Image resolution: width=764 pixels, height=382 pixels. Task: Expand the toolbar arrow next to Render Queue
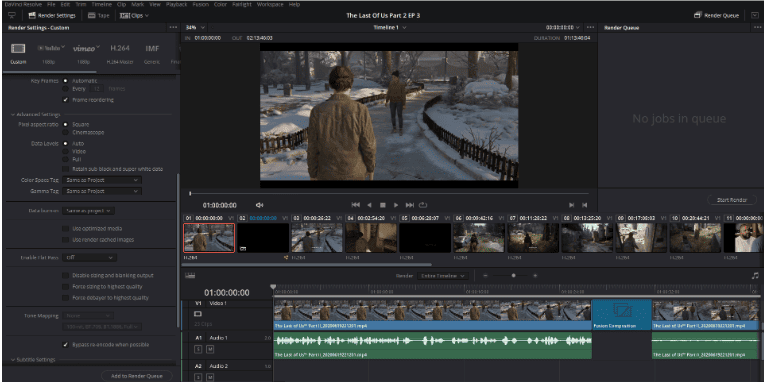pyautogui.click(x=755, y=16)
